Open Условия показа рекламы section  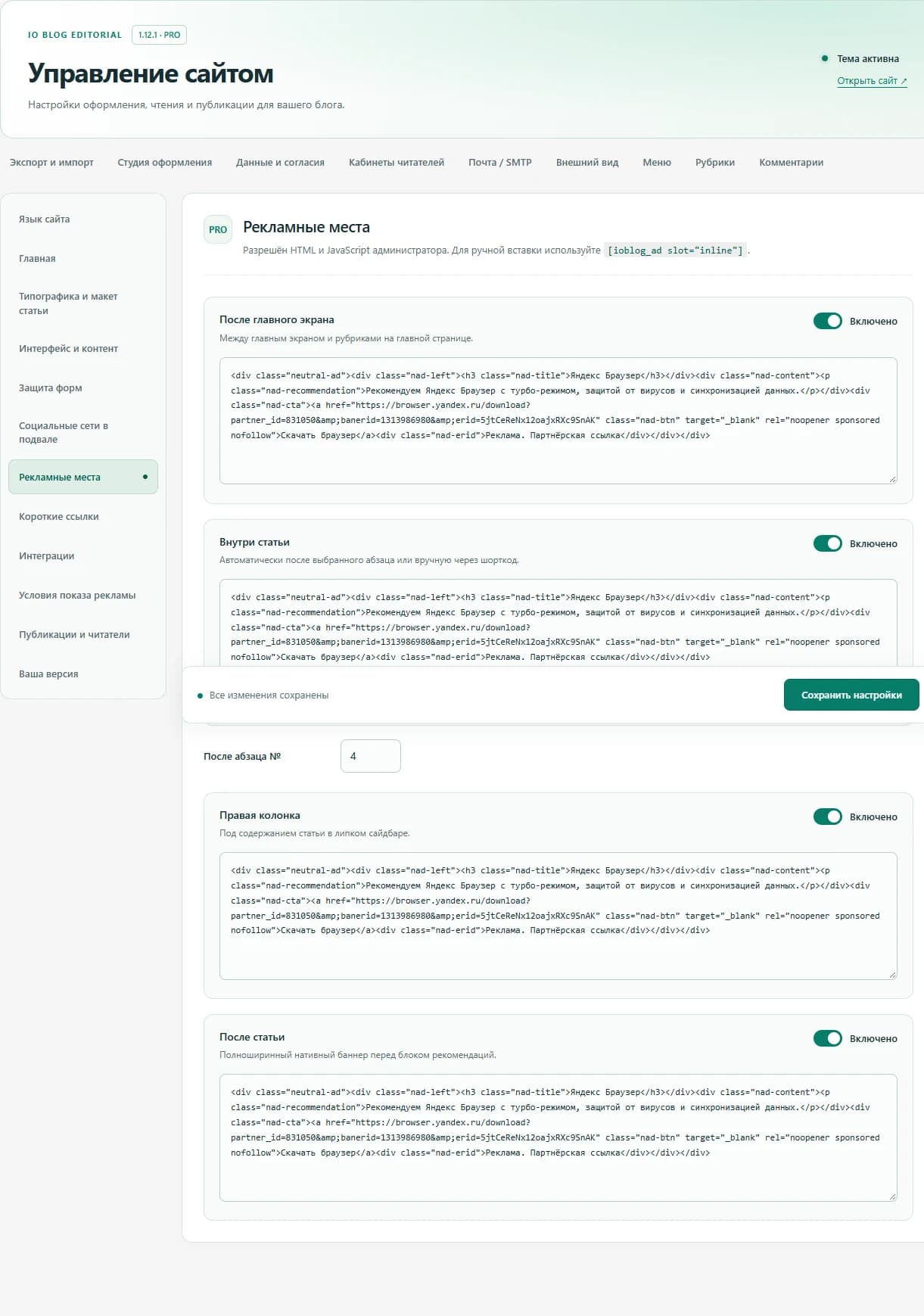point(83,596)
